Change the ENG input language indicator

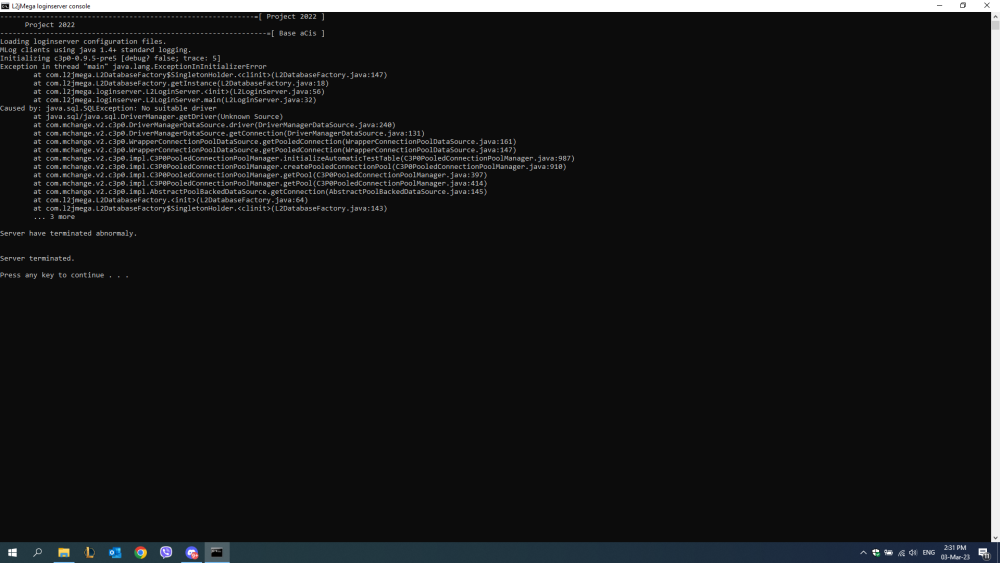(x=928, y=552)
